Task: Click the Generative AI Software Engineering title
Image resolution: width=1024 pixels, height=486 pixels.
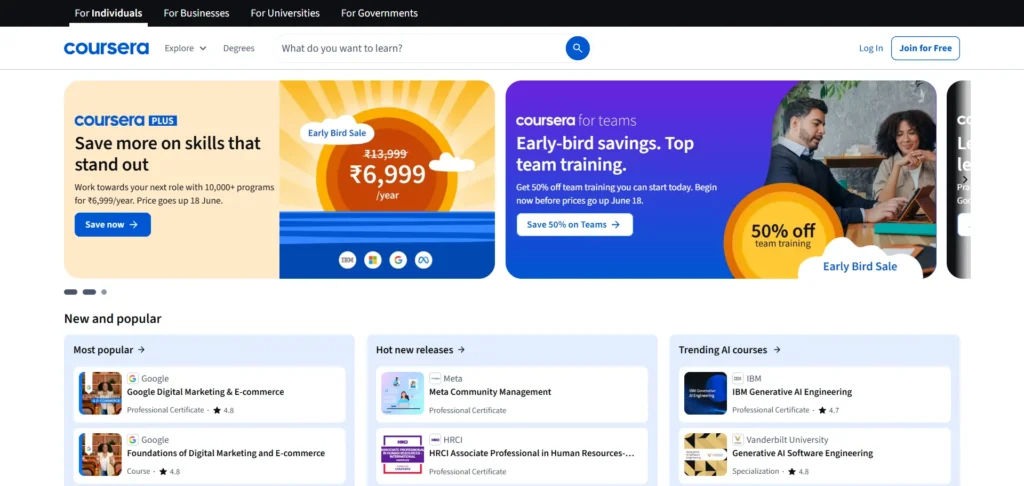Action: point(803,453)
